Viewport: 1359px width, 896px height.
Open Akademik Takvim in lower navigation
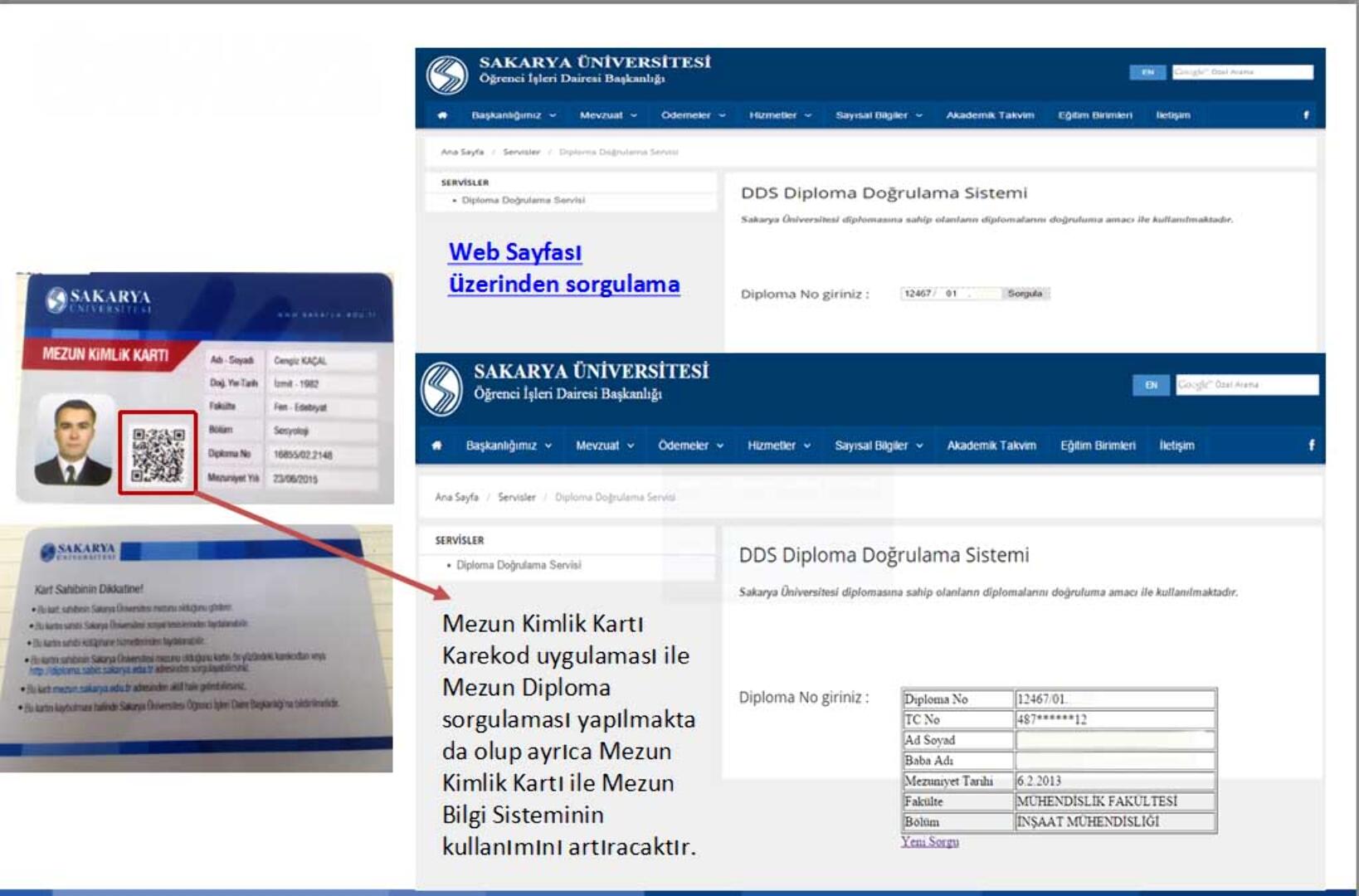pos(991,446)
